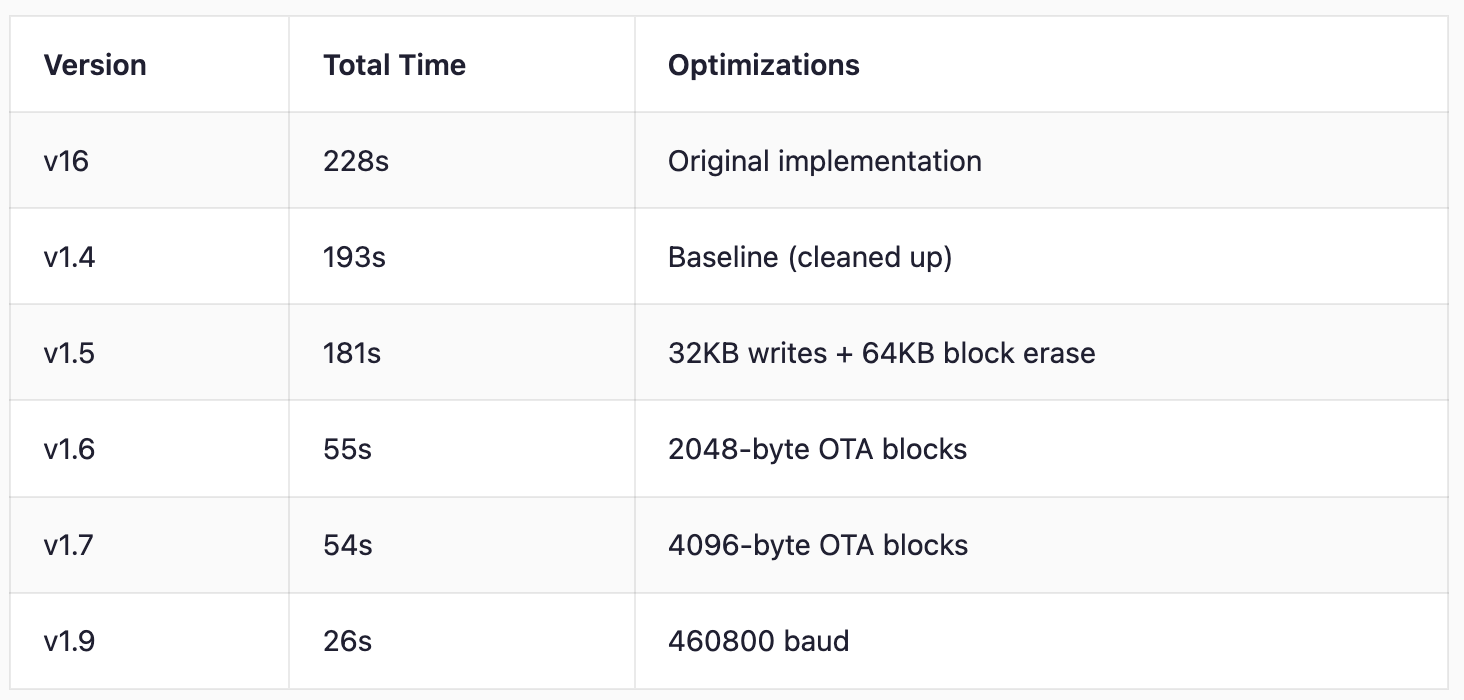Screen dimensions: 1464x700
Task: Click the v1.6 version cell
Action: pyautogui.click(x=69, y=449)
